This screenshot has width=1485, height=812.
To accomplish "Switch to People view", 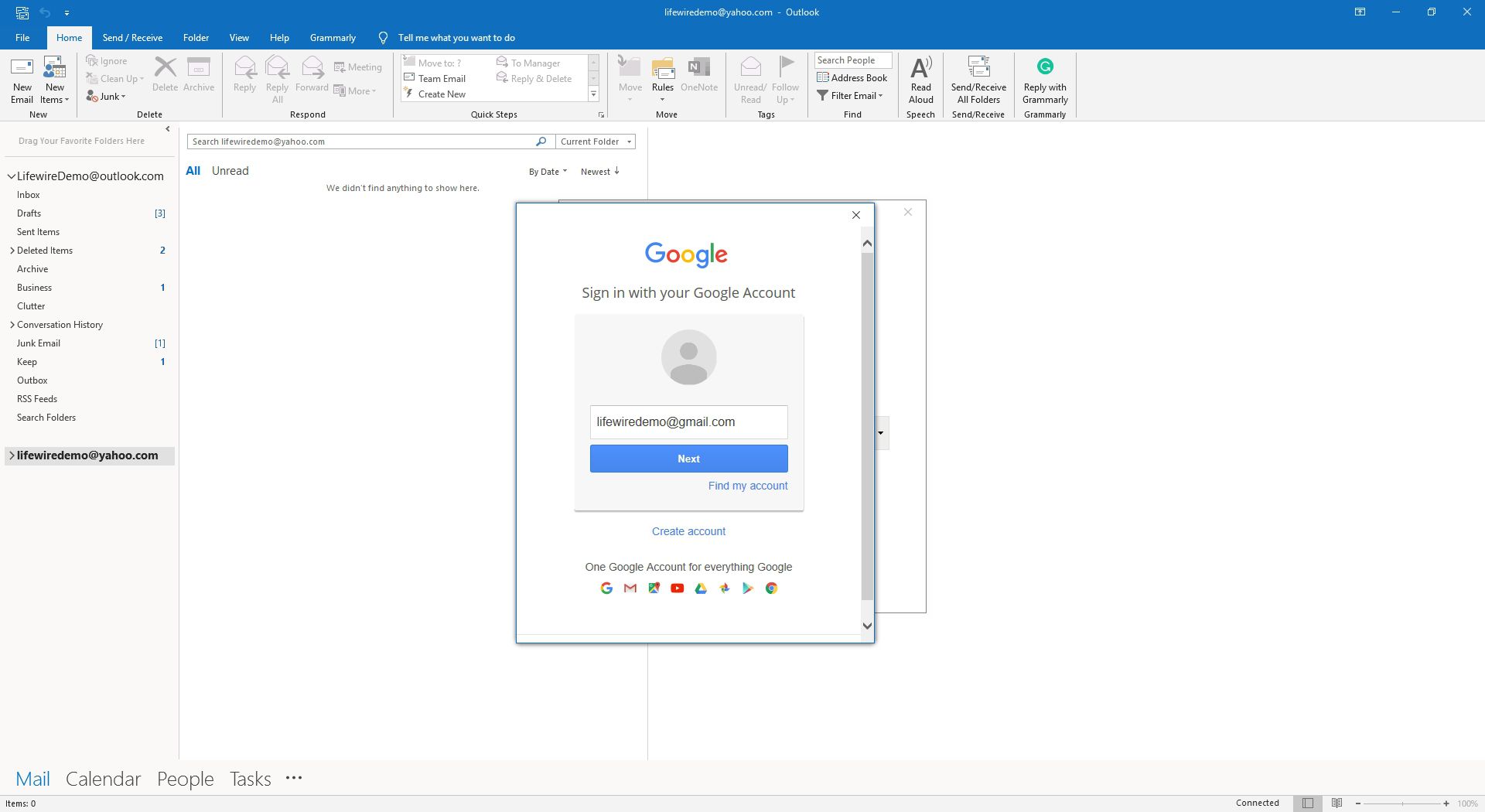I will (185, 779).
